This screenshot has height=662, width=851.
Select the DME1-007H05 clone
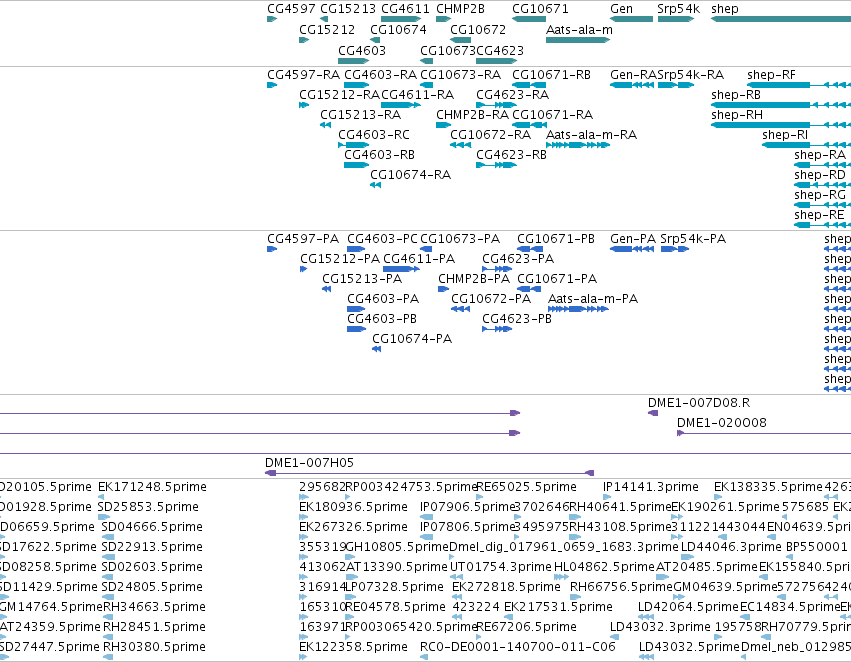[x=429, y=473]
